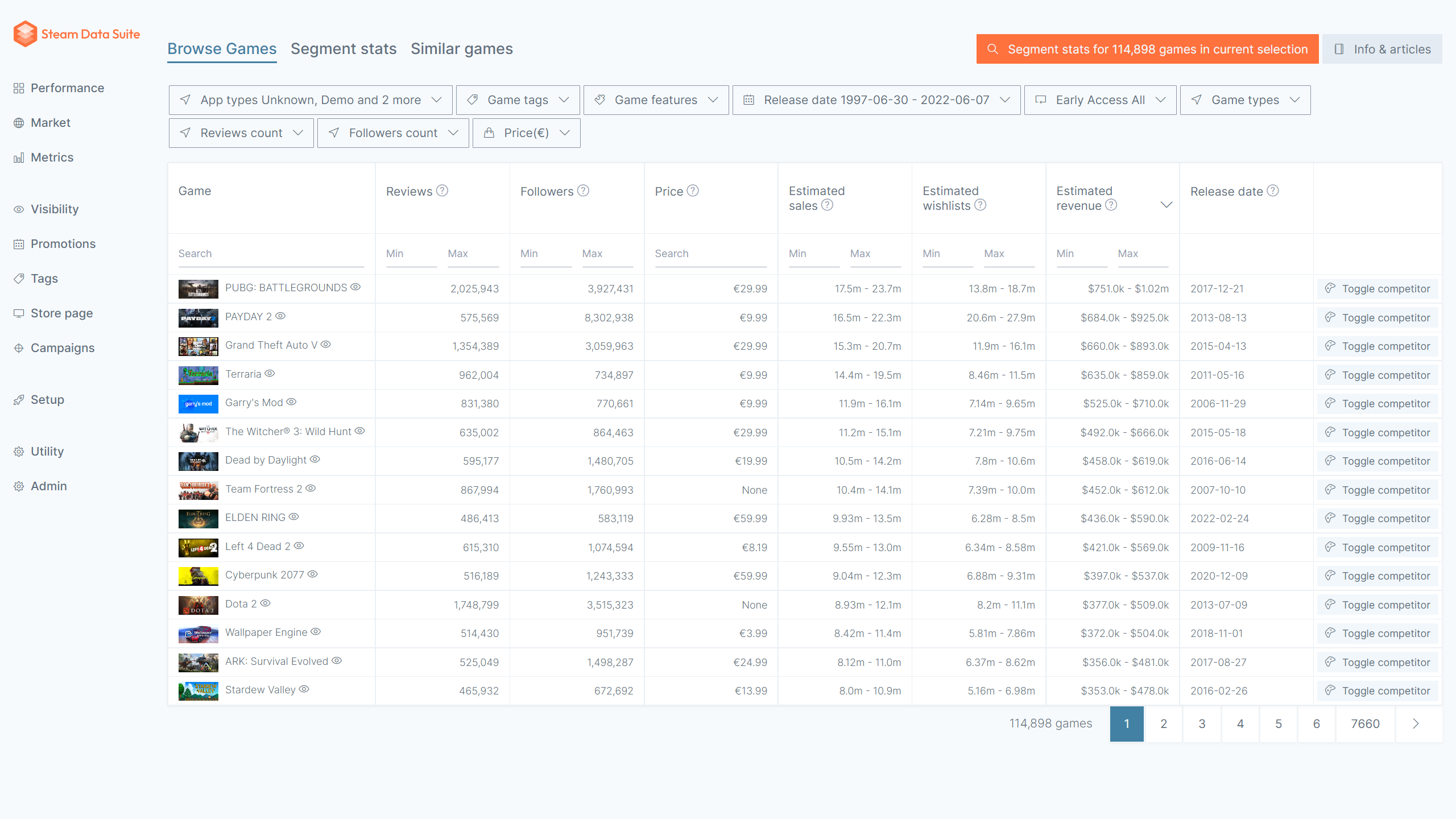1456x819 pixels.
Task: Expand the App types filter dropdown
Action: click(x=311, y=100)
